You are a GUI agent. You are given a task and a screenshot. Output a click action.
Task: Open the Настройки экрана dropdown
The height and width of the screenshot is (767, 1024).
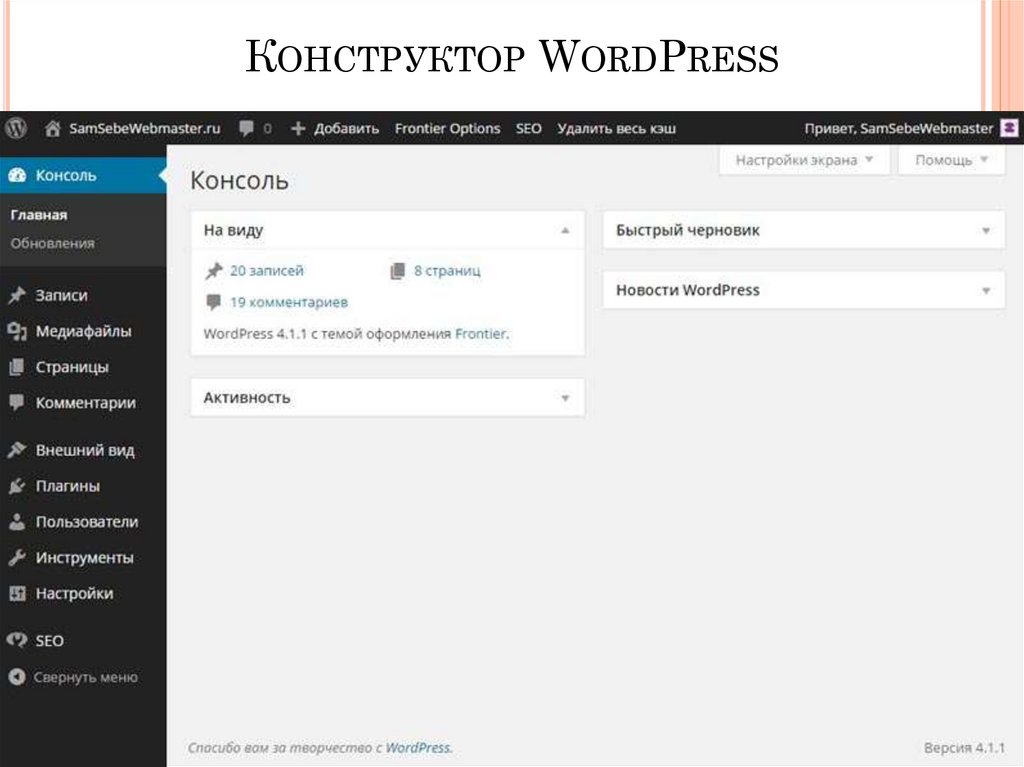(x=803, y=159)
